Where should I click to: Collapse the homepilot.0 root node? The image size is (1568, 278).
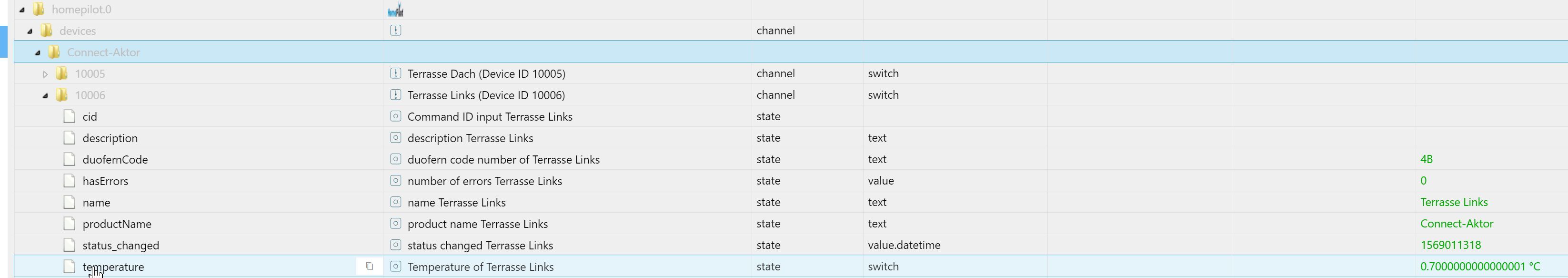(x=22, y=10)
